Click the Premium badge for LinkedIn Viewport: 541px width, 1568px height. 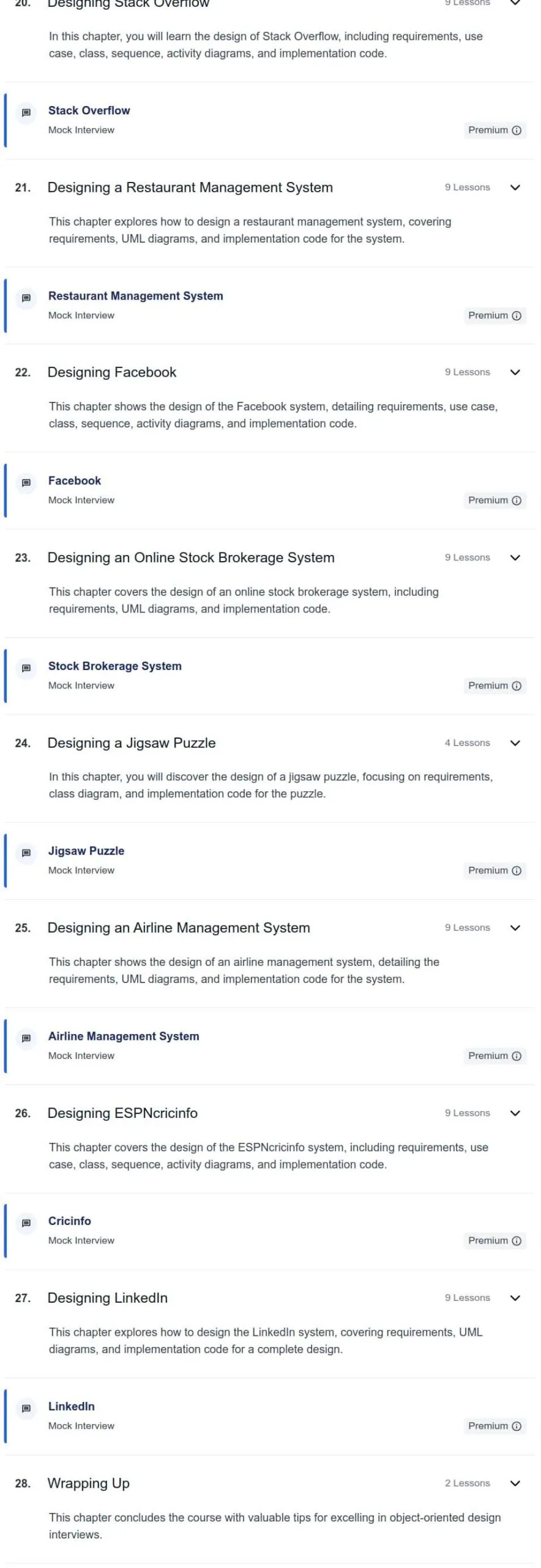pos(494,1426)
